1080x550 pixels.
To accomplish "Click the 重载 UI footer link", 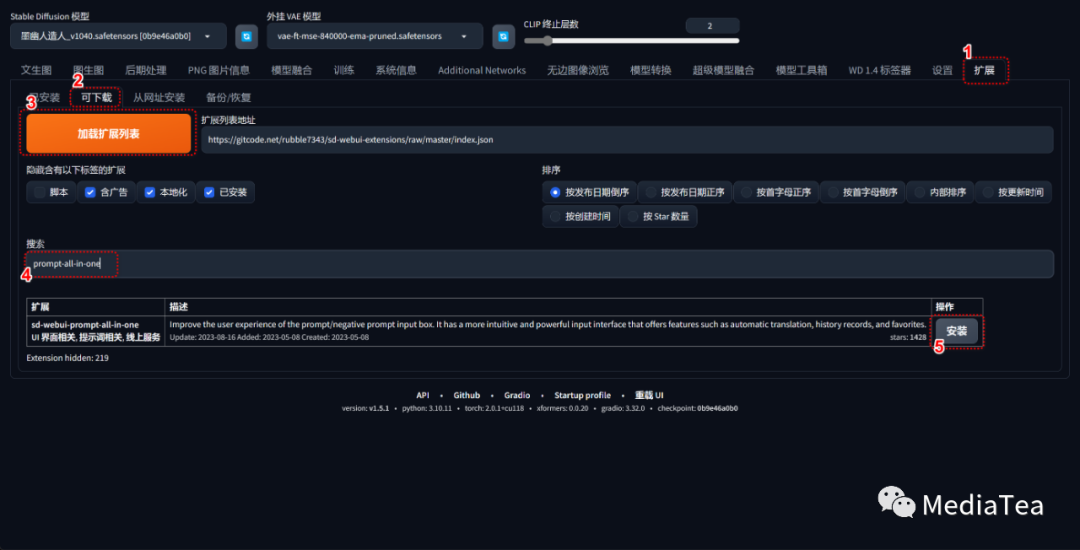I will tap(650, 395).
